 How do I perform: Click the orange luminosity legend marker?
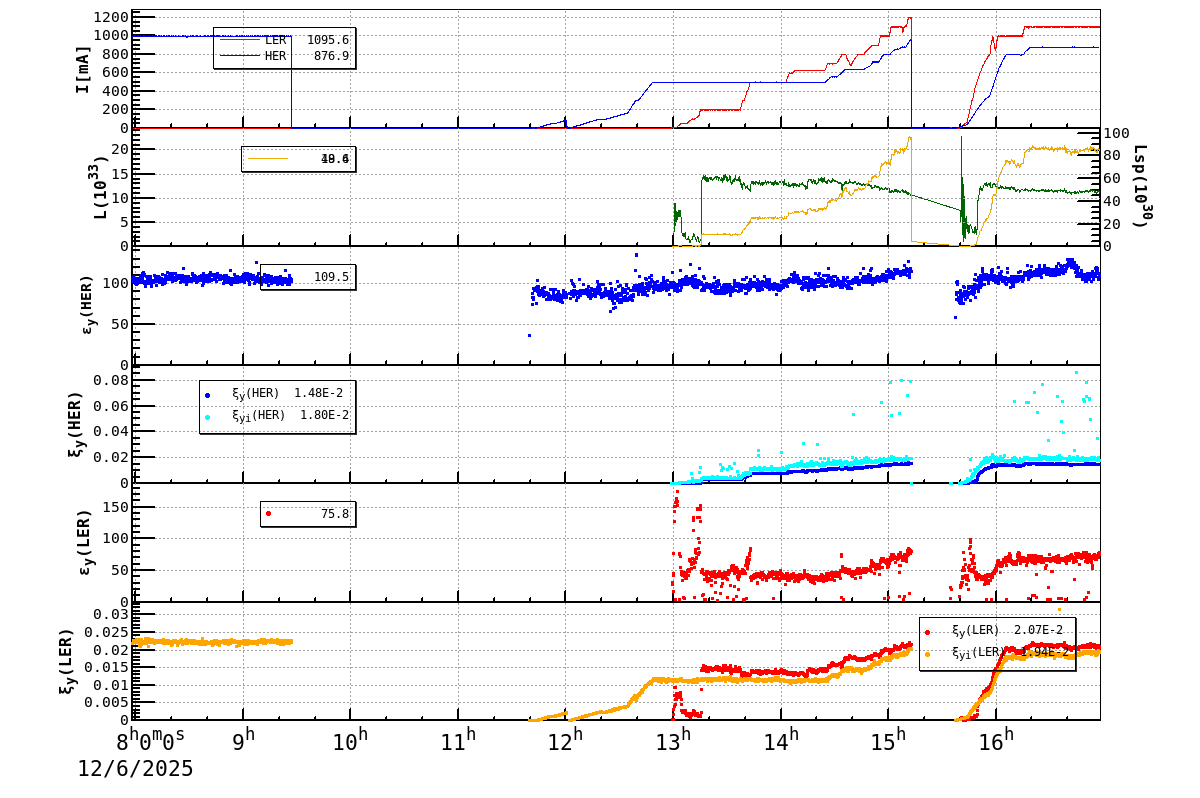click(x=268, y=158)
